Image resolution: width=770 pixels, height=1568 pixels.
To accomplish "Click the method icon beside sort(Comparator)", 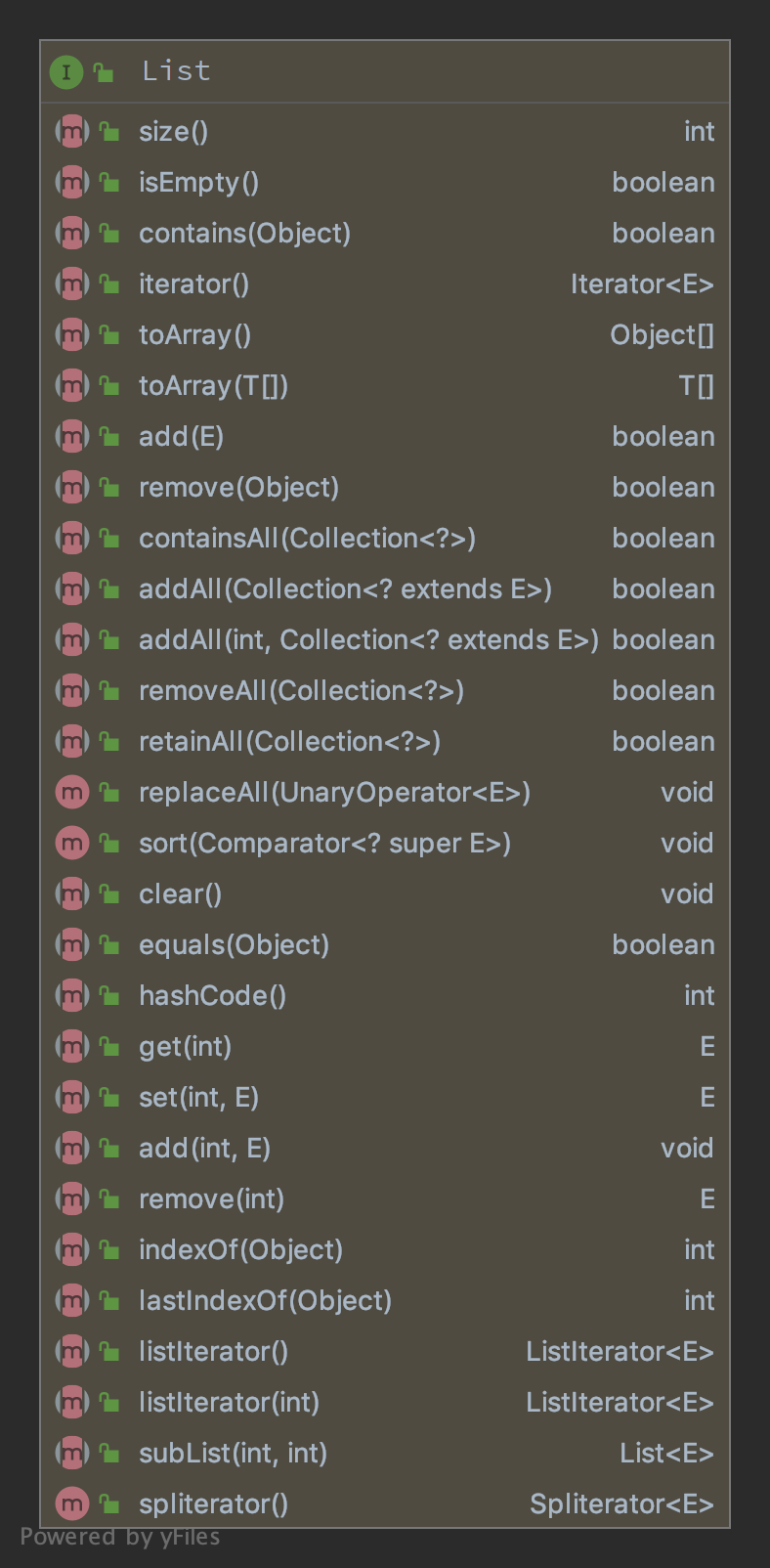I will 72,843.
